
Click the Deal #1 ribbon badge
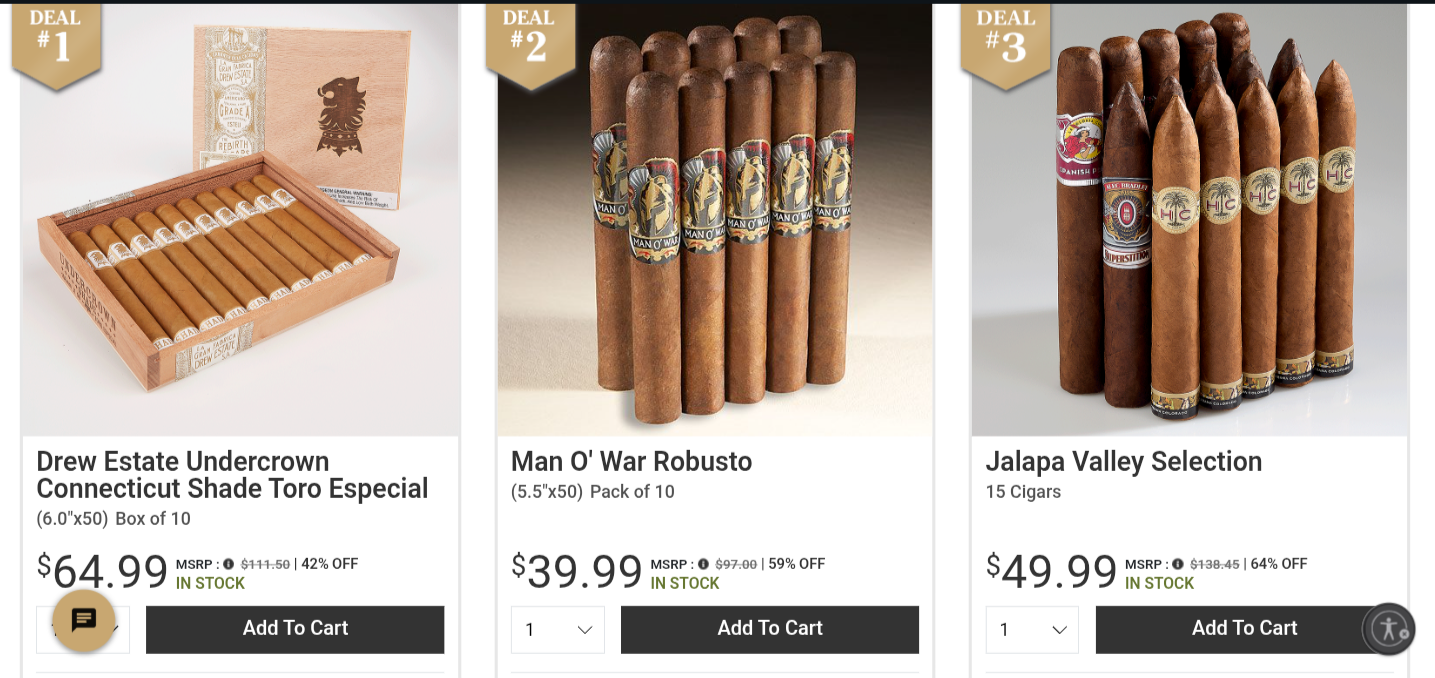tap(56, 44)
